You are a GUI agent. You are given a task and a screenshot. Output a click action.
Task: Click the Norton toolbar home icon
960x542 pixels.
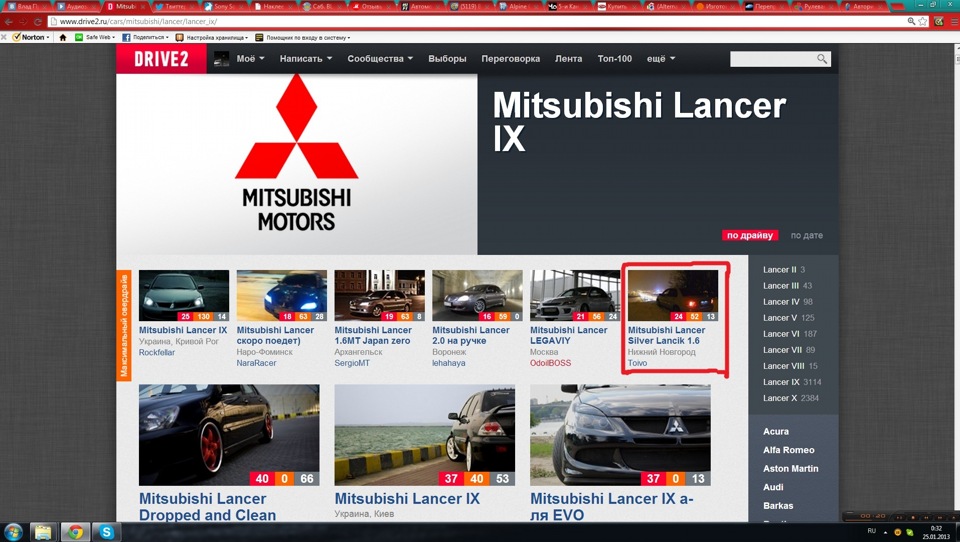pos(62,37)
